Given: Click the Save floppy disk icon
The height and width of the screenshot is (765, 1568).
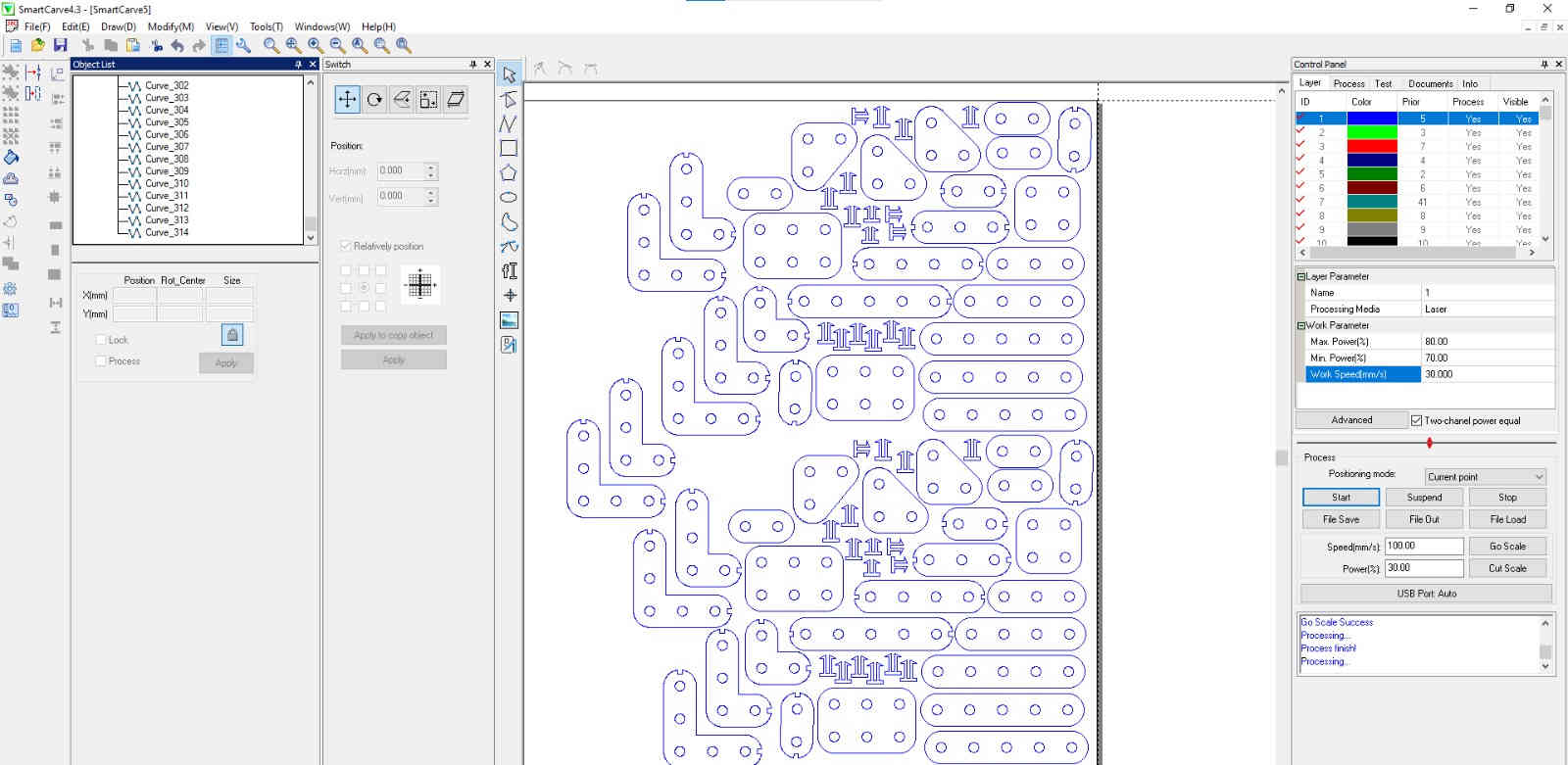Looking at the screenshot, I should pyautogui.click(x=60, y=45).
